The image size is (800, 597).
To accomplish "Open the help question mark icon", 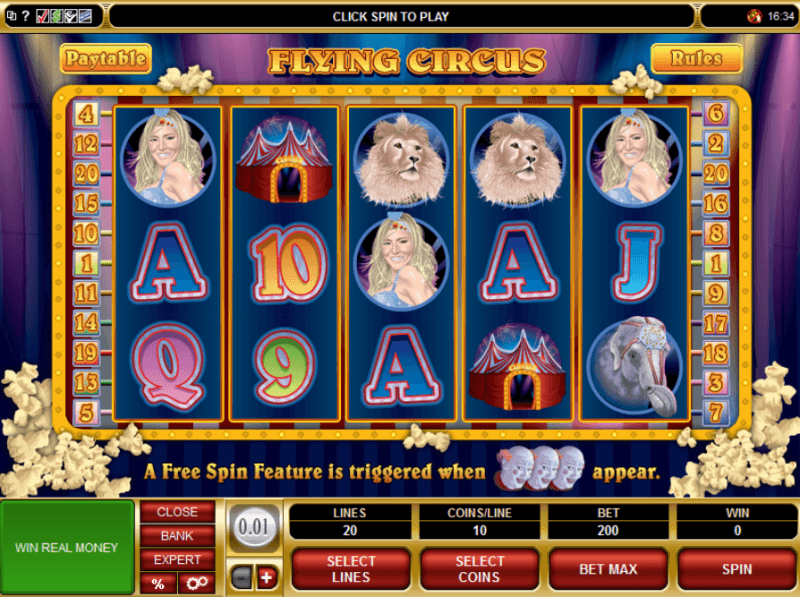I will click(x=25, y=16).
